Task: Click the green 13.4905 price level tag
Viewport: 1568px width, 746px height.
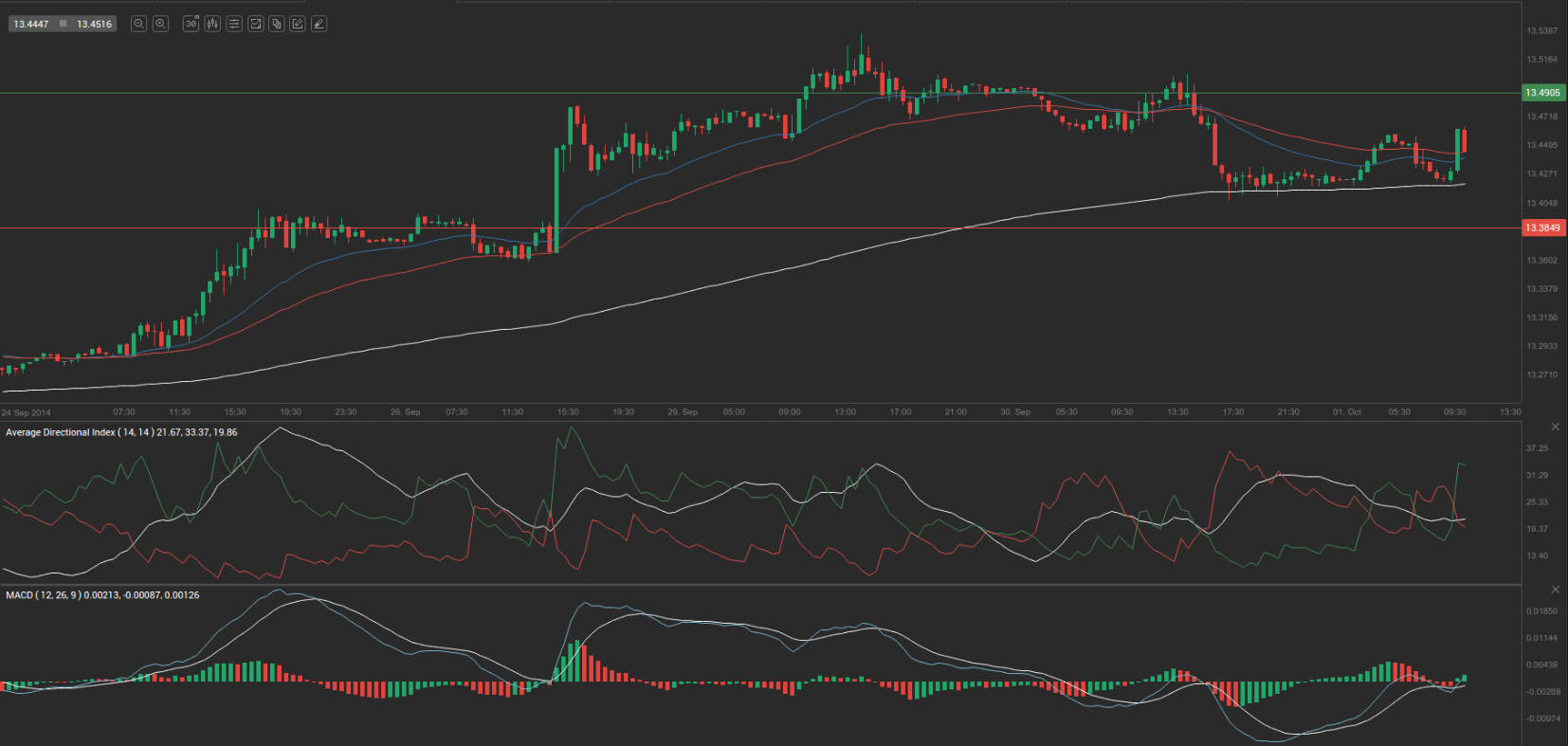Action: coord(1542,93)
